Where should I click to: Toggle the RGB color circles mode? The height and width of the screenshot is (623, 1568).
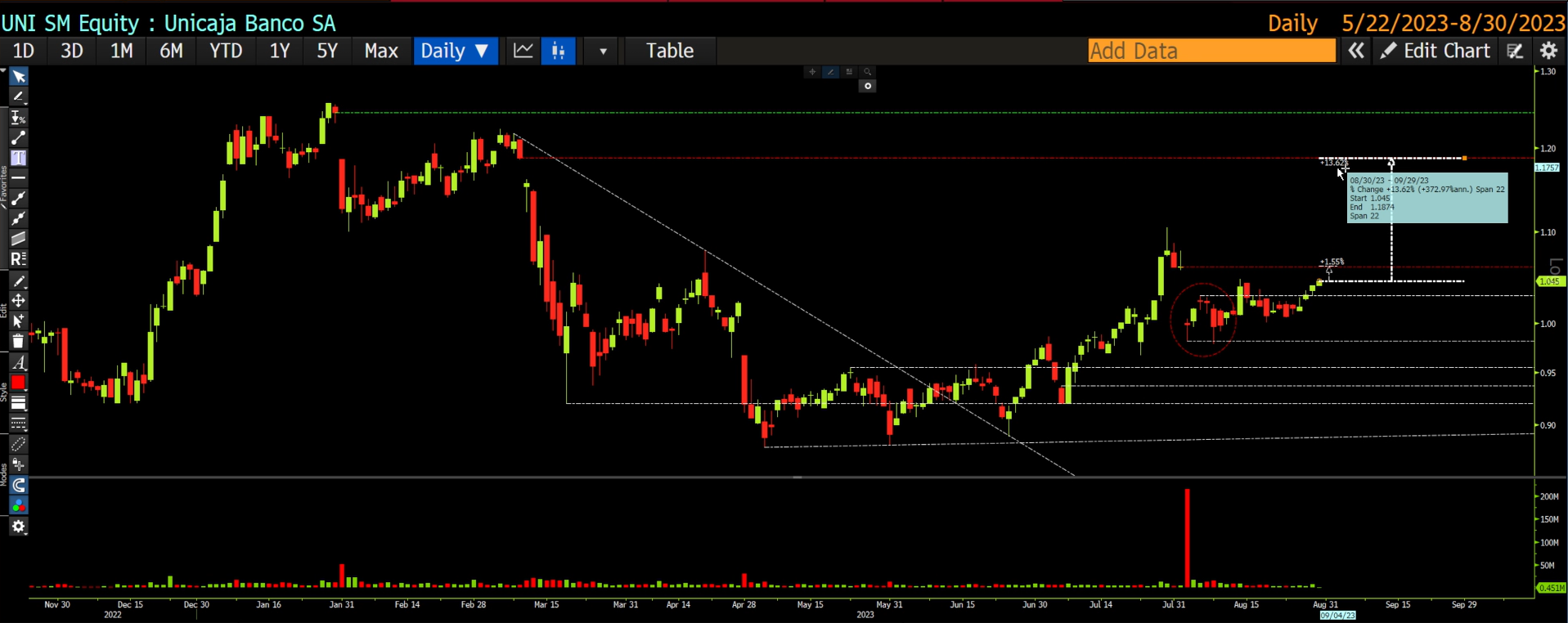click(18, 506)
